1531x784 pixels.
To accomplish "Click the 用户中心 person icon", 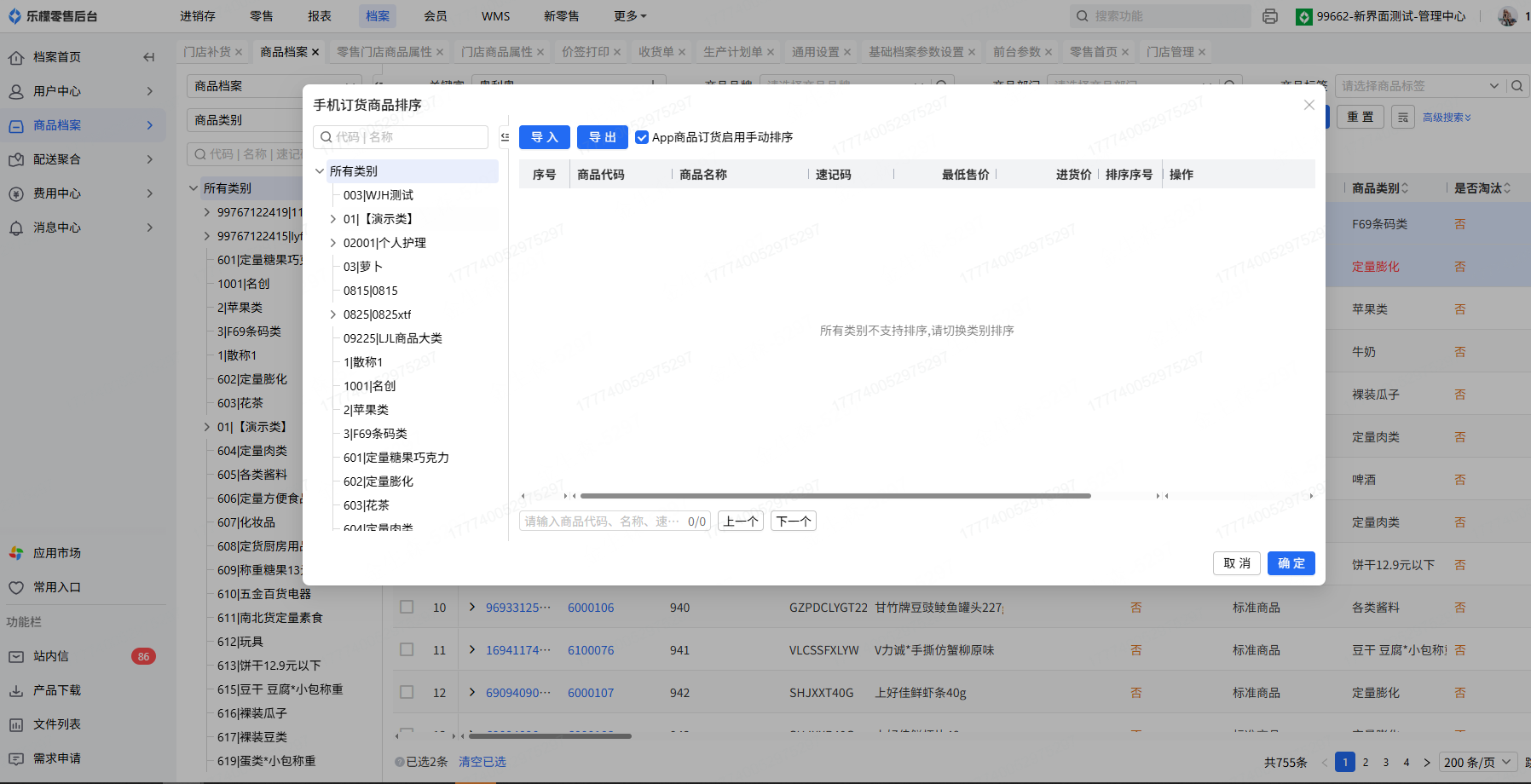I will pyautogui.click(x=16, y=91).
